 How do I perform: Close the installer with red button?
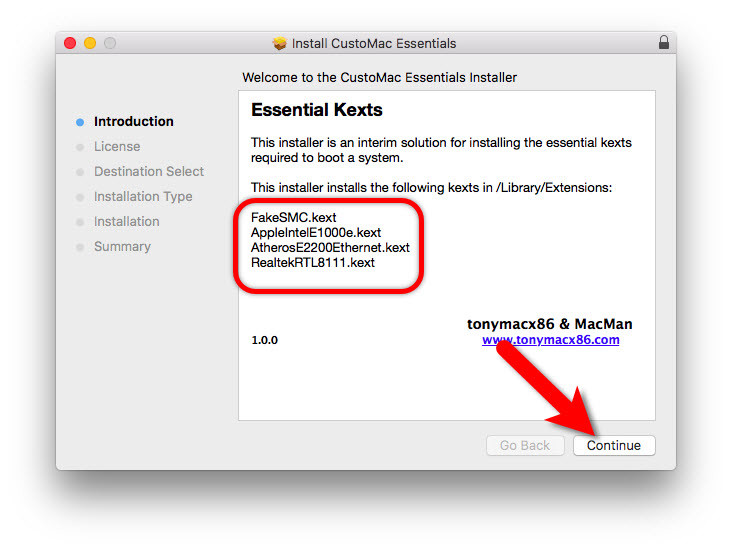[70, 43]
